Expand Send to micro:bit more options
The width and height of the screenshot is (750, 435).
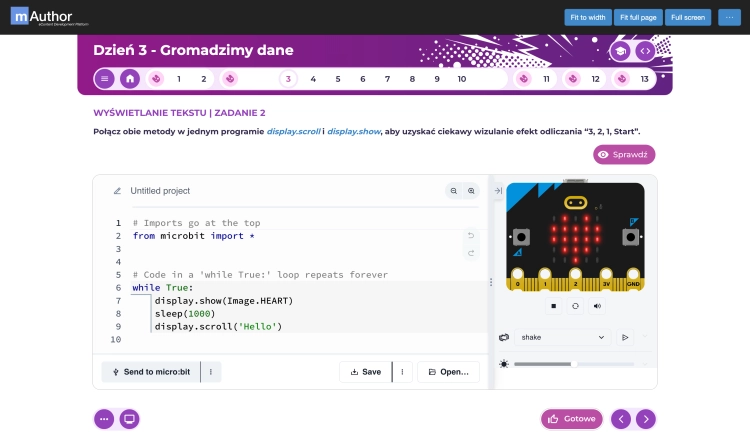coord(211,372)
